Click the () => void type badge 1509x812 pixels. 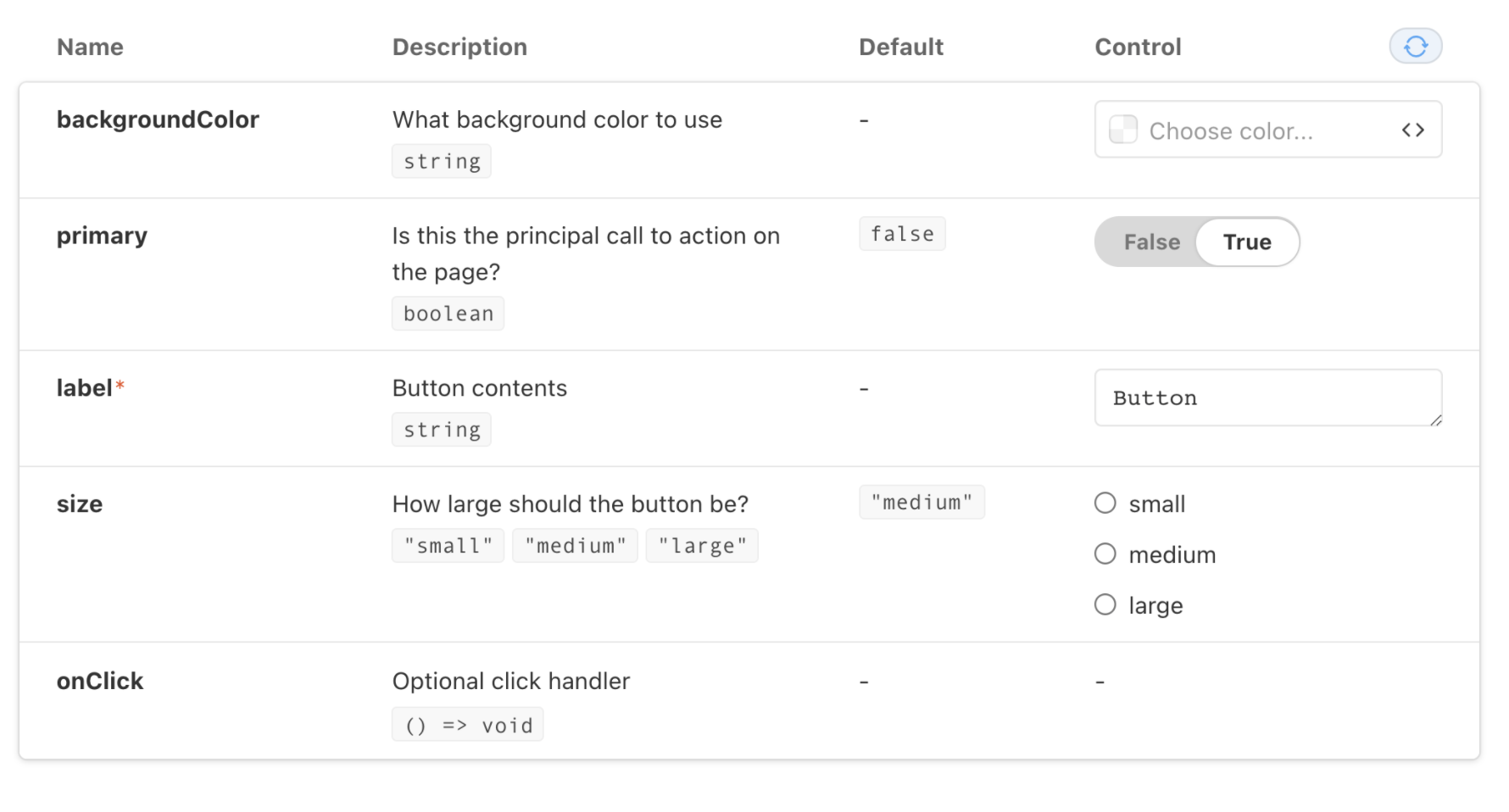pos(468,725)
